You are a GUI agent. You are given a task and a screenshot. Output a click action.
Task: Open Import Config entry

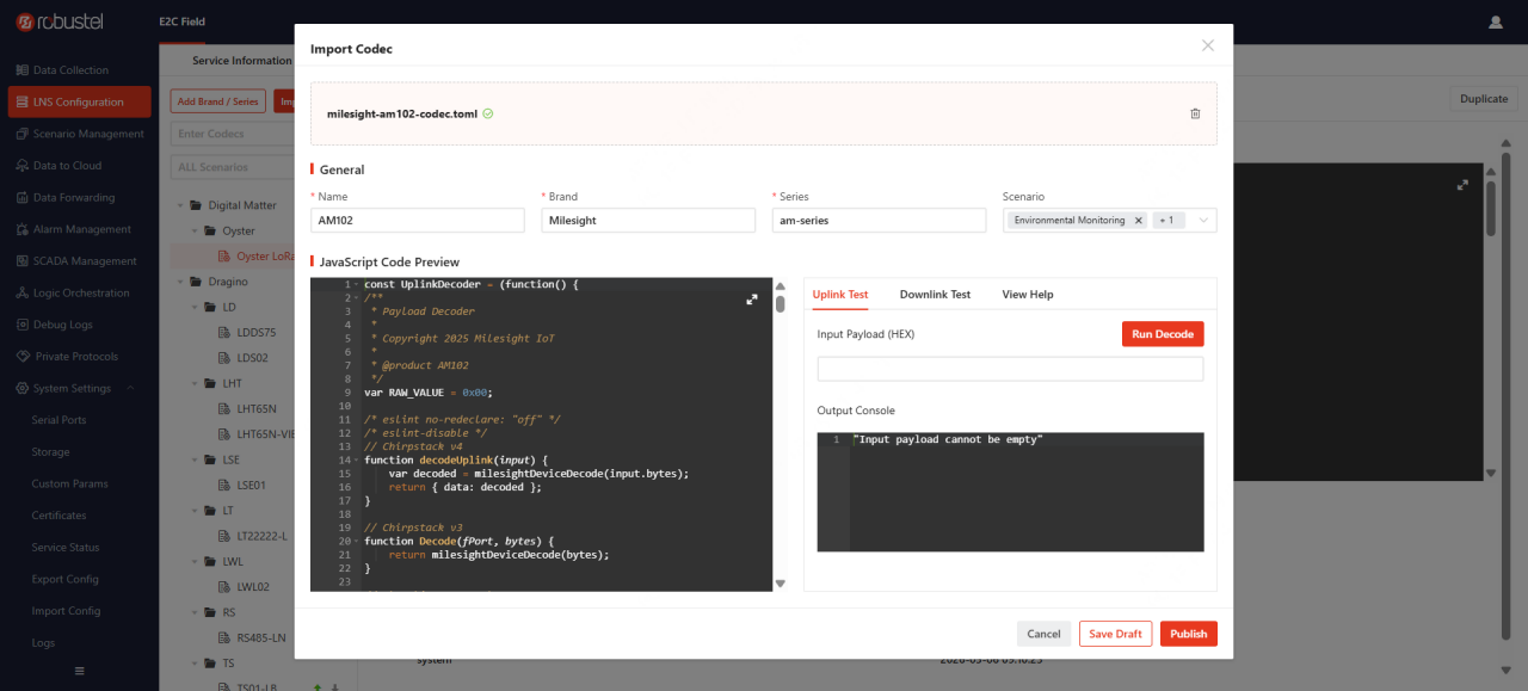point(66,611)
